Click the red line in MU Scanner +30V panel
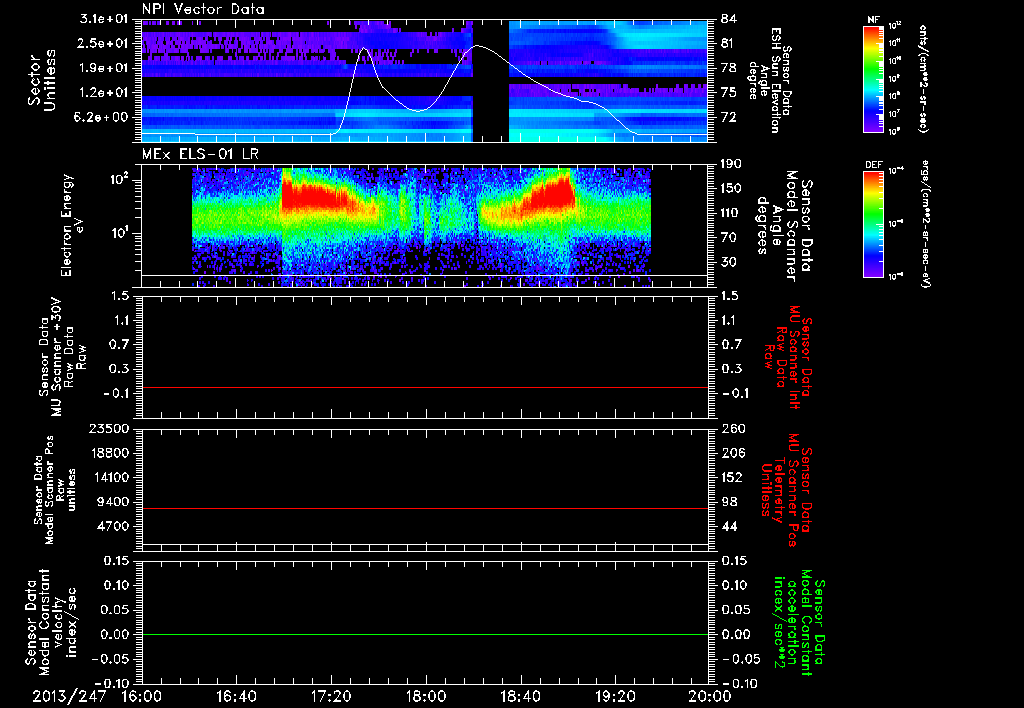The image size is (1024, 708). (x=425, y=387)
